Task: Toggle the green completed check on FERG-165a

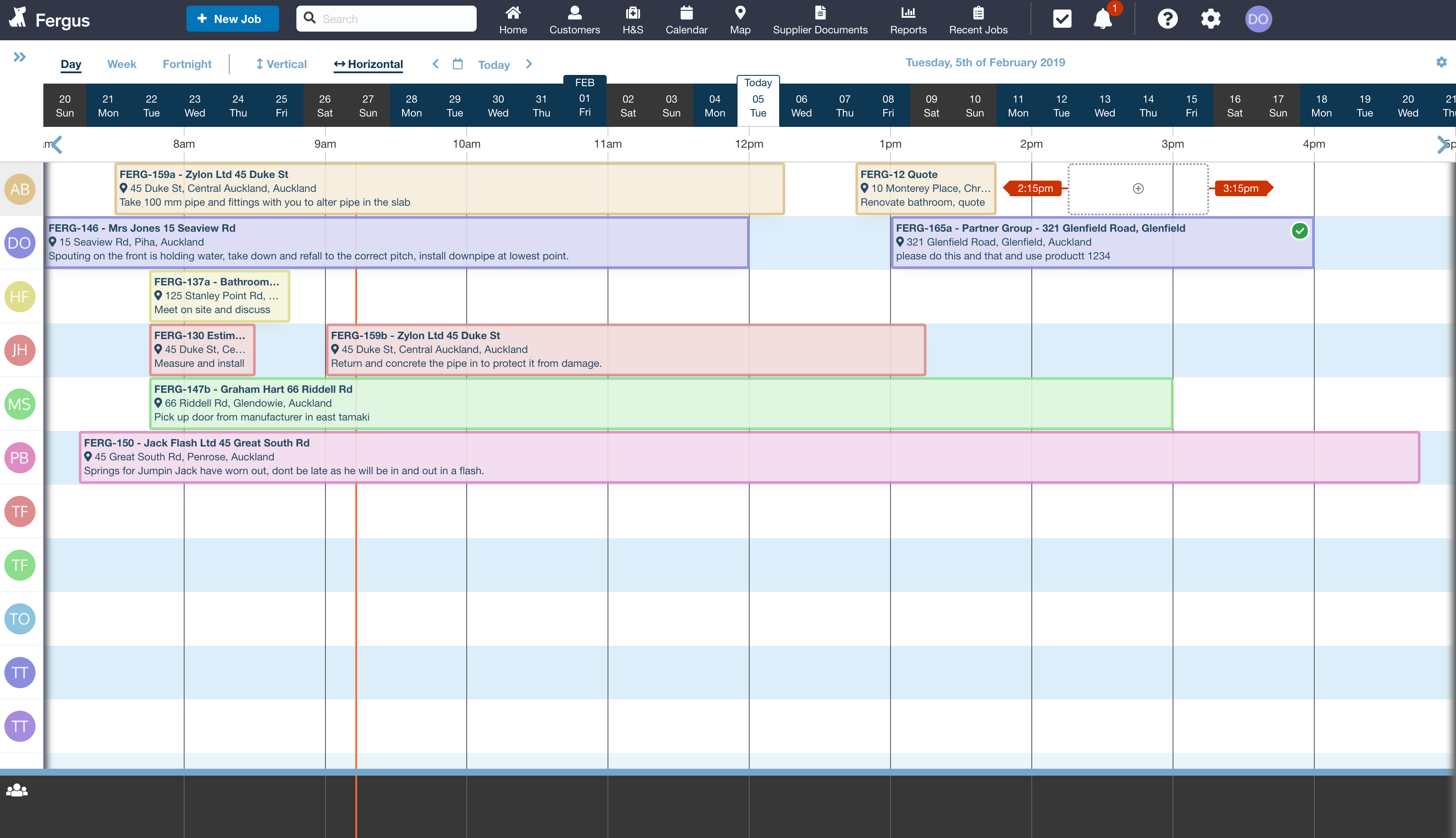Action: 1300,231
